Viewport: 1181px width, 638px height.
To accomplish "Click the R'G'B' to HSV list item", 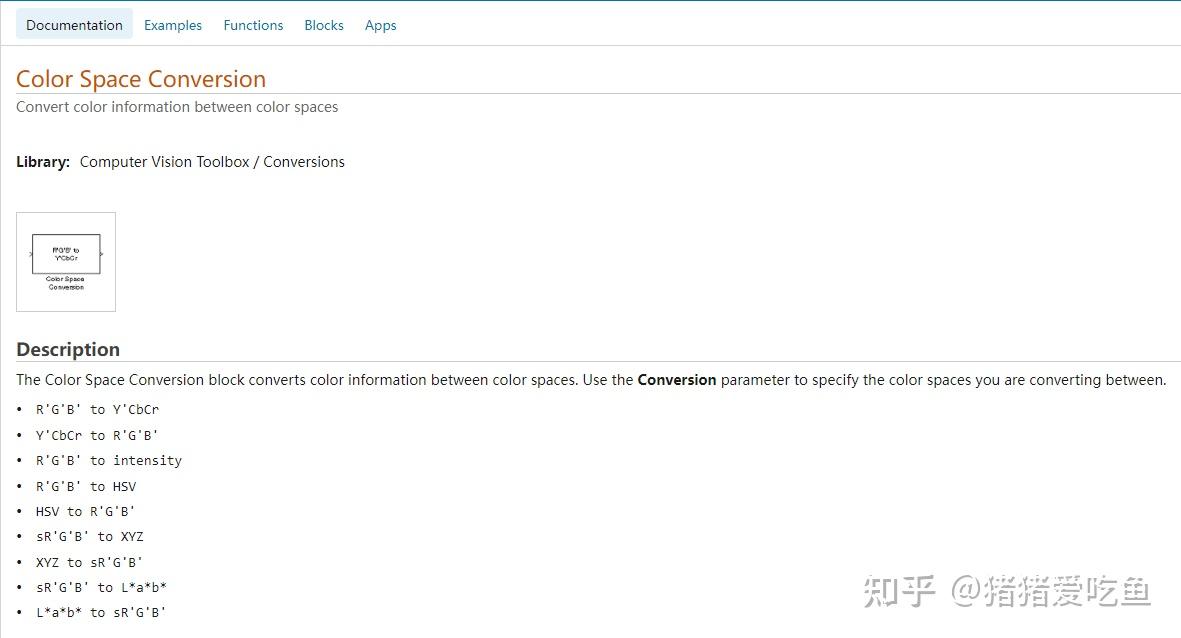I will [x=86, y=486].
